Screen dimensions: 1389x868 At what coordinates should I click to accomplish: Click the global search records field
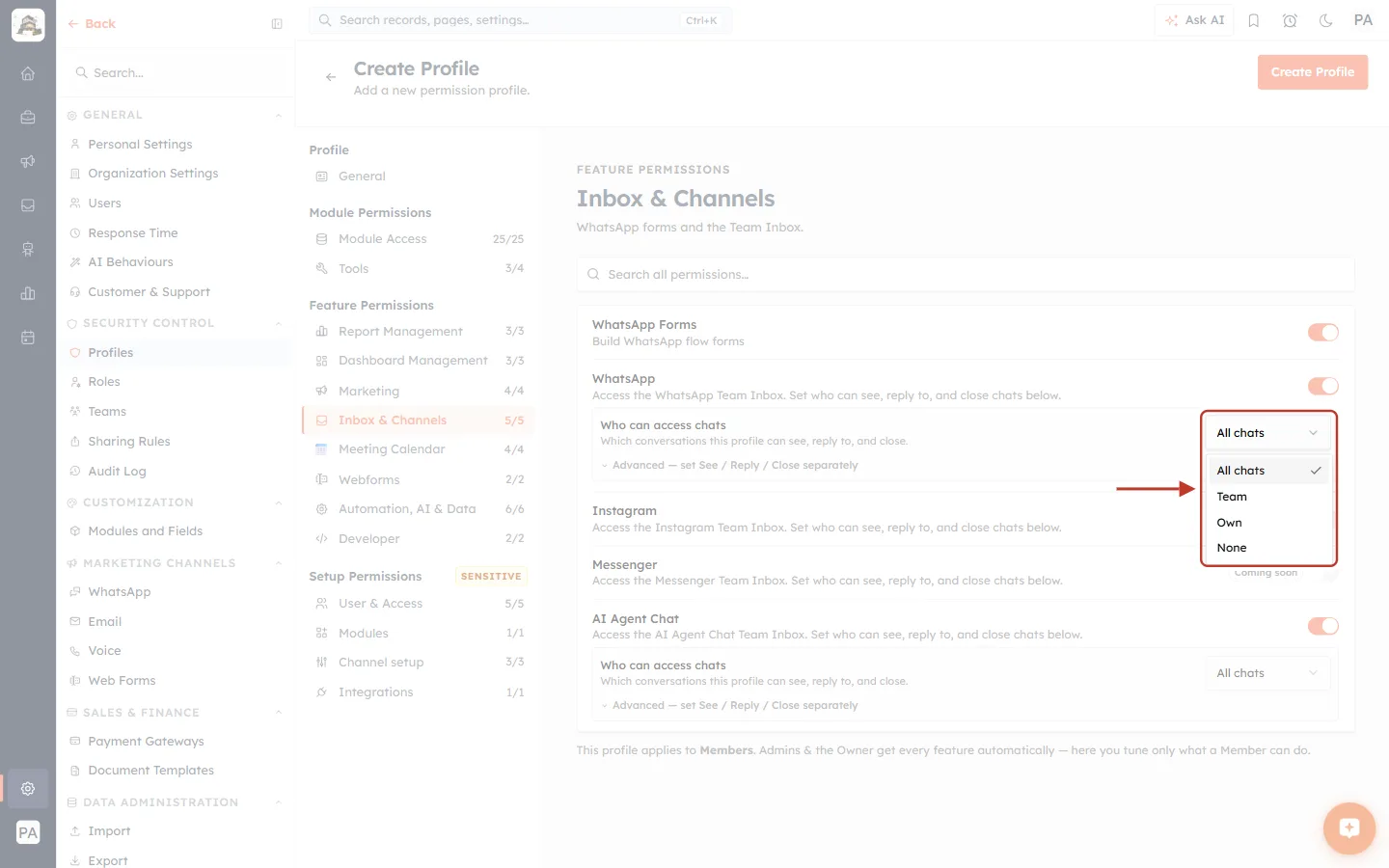(x=520, y=20)
